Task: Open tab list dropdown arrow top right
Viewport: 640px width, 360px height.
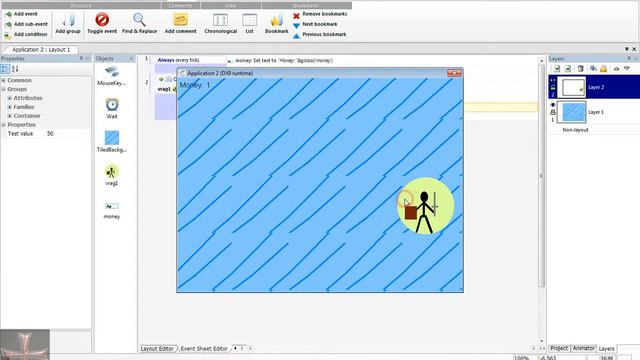Action: click(x=627, y=49)
